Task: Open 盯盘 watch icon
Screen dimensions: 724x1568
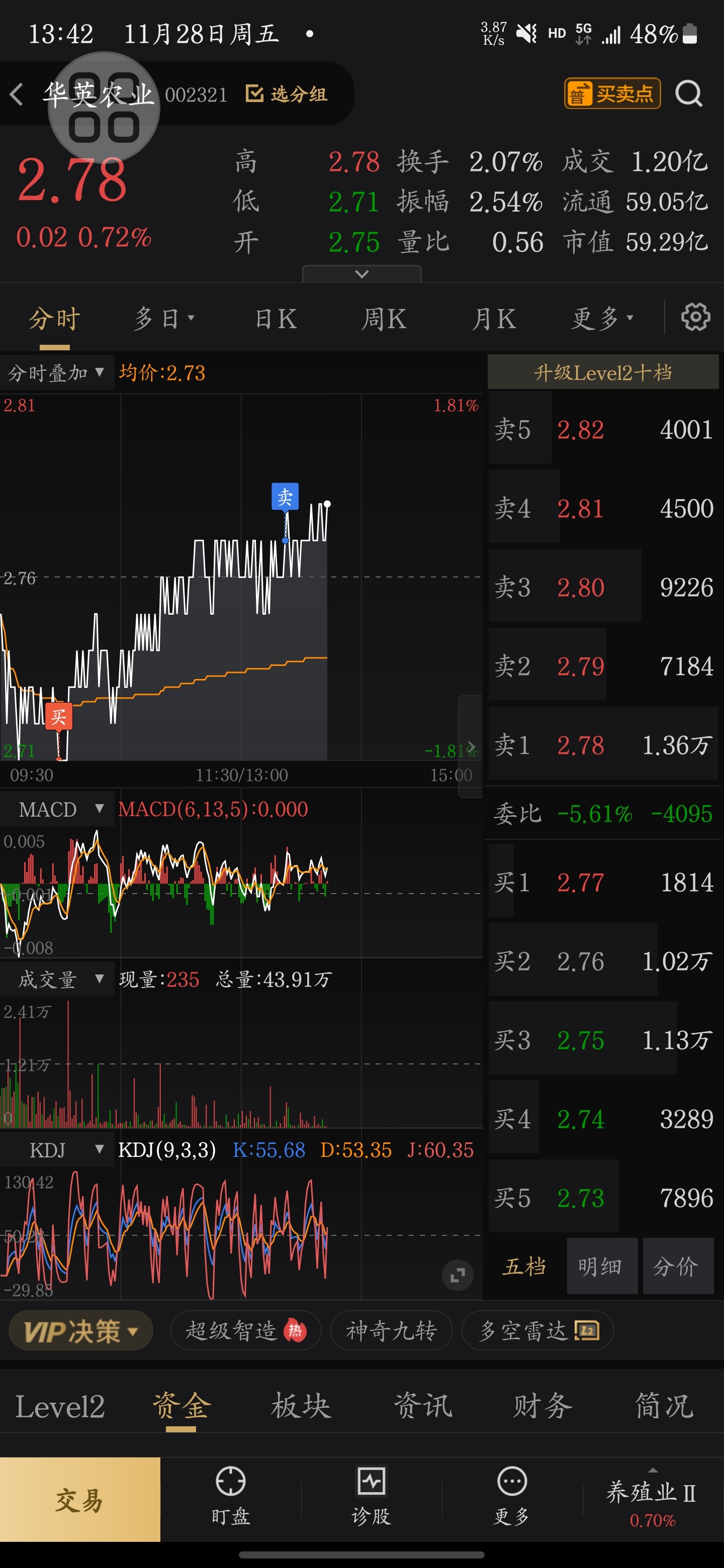Action: (231, 1481)
